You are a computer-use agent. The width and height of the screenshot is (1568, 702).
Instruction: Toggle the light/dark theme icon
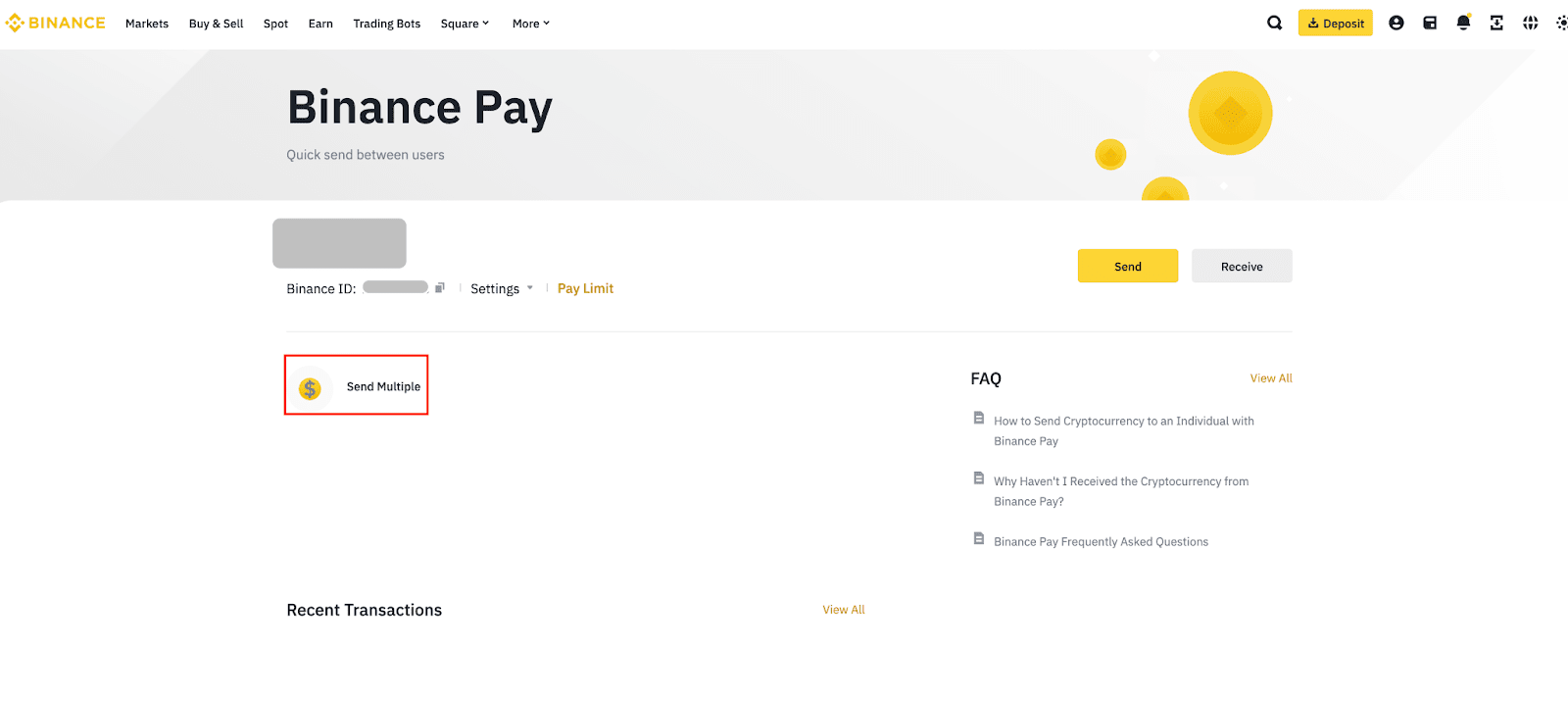[x=1561, y=23]
